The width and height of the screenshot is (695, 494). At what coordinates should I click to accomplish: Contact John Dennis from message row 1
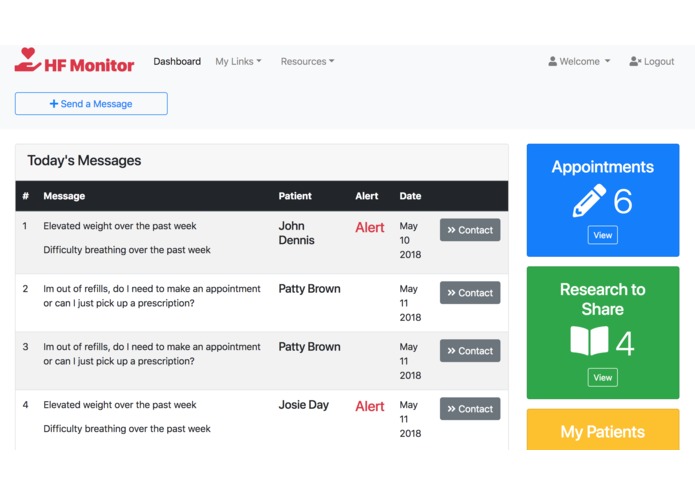(470, 230)
